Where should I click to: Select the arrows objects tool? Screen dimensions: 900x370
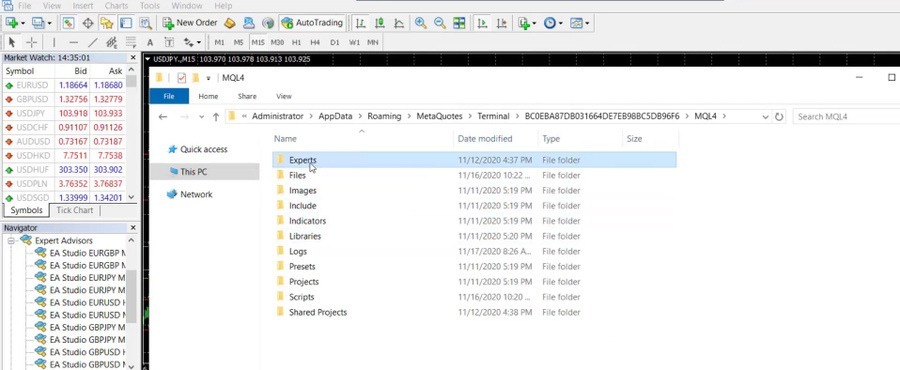point(188,42)
